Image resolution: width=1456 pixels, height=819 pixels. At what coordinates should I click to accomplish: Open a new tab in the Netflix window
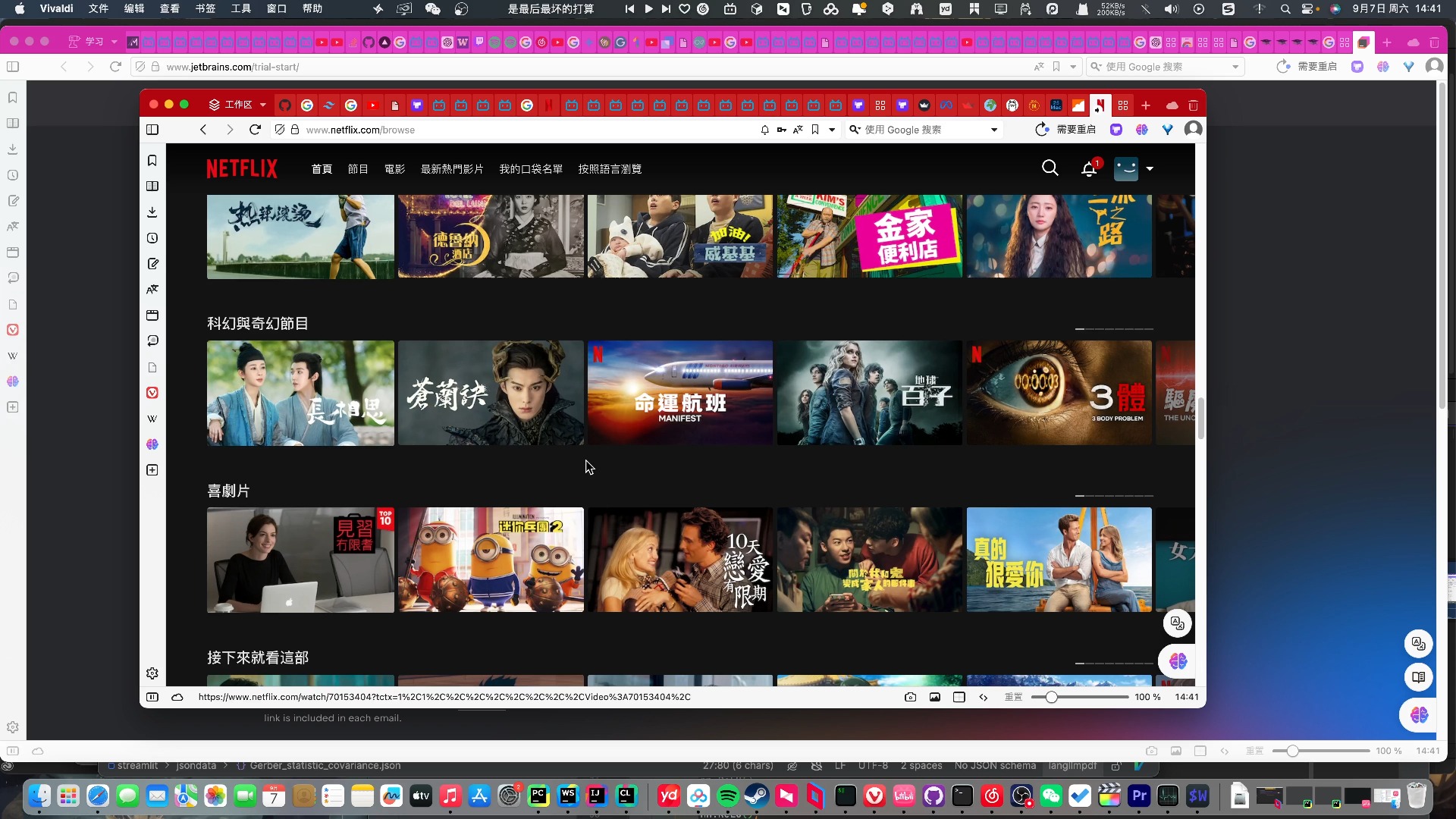pyautogui.click(x=1146, y=105)
